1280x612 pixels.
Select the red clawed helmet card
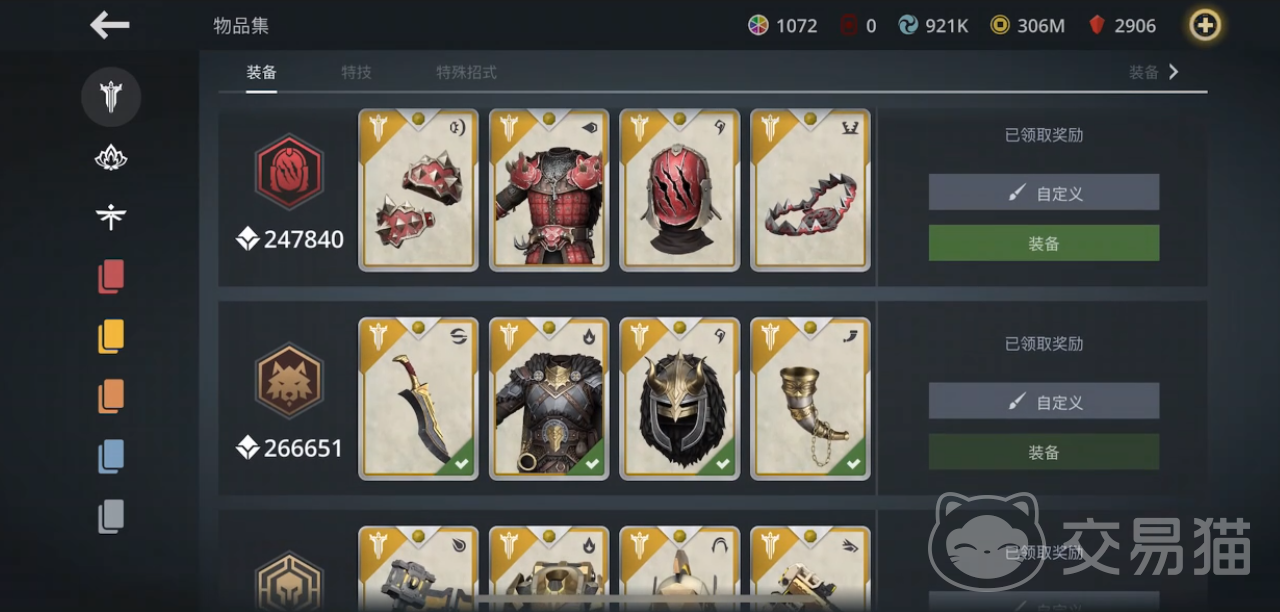pyautogui.click(x=680, y=190)
